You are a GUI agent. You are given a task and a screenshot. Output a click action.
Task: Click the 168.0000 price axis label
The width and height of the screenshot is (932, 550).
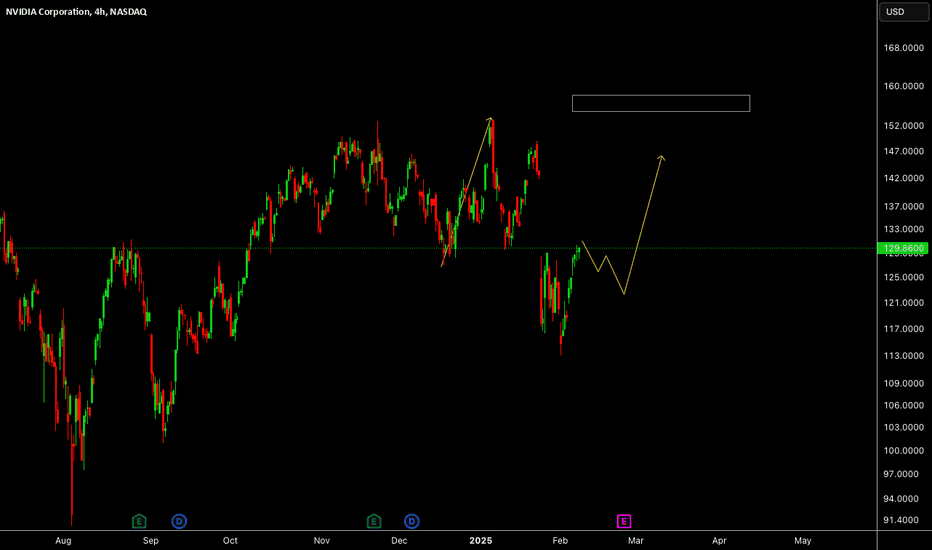pyautogui.click(x=903, y=48)
